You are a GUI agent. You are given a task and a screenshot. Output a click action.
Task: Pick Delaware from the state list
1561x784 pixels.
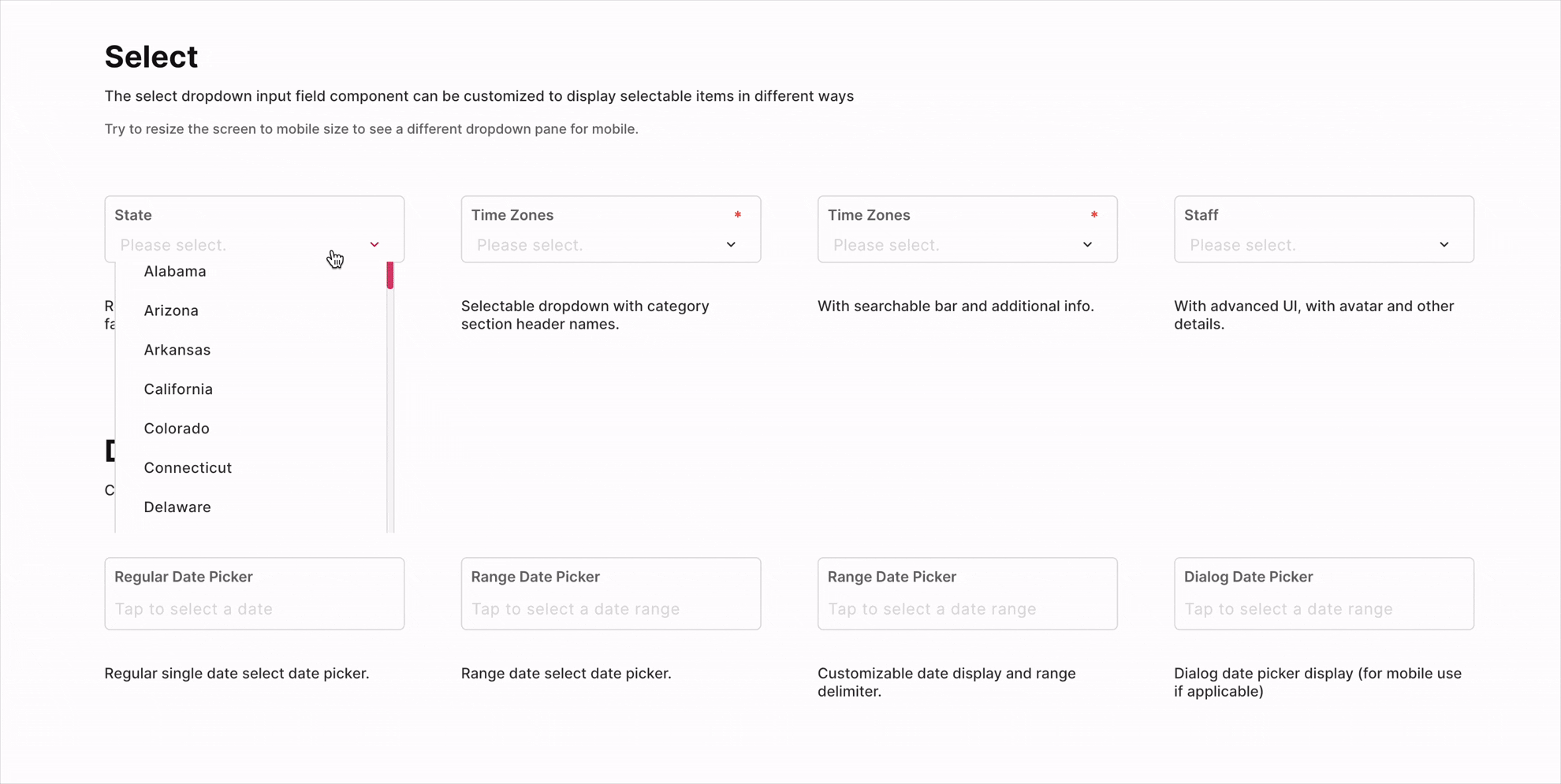point(177,507)
